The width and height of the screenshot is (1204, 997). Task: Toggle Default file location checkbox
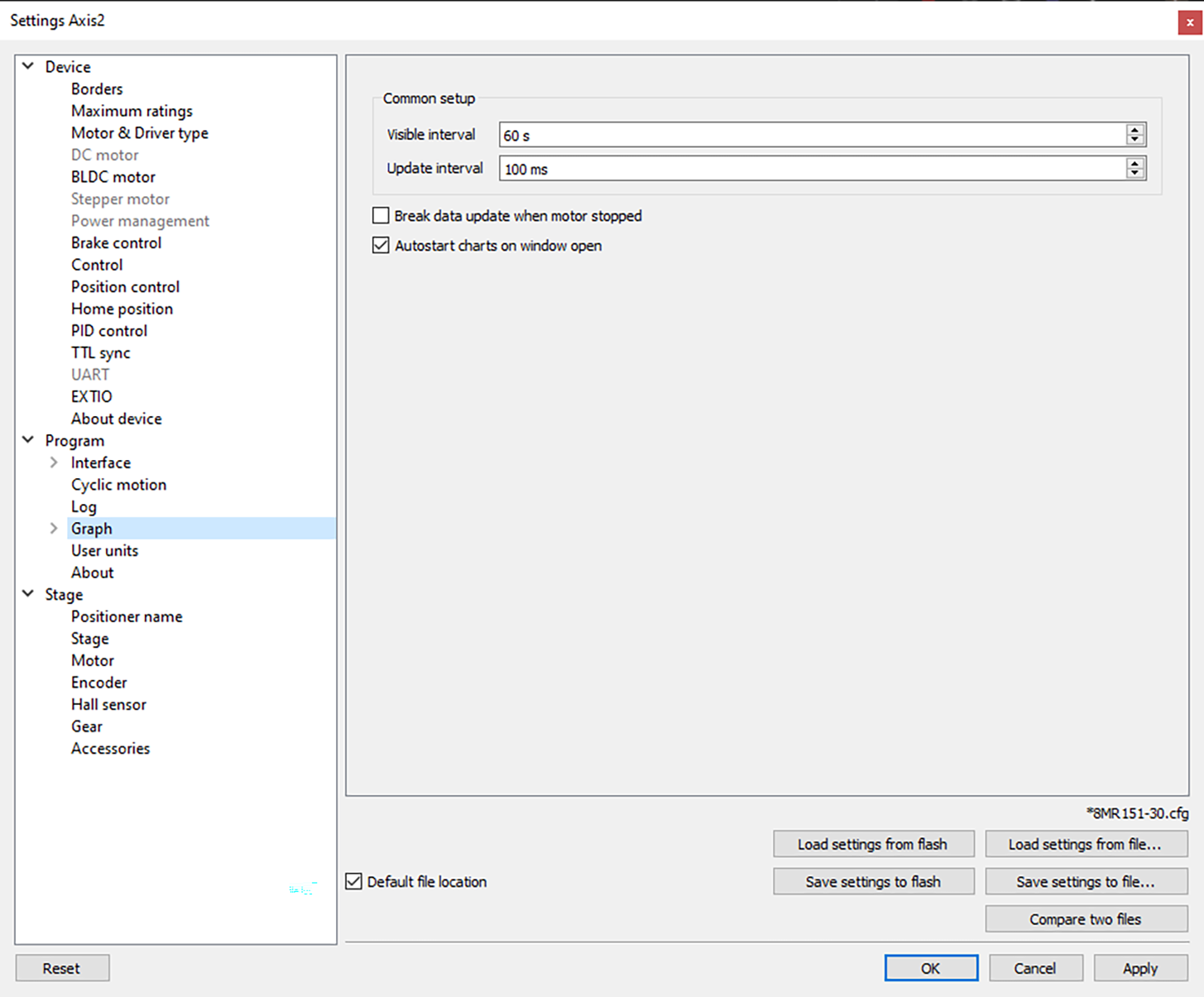click(354, 882)
